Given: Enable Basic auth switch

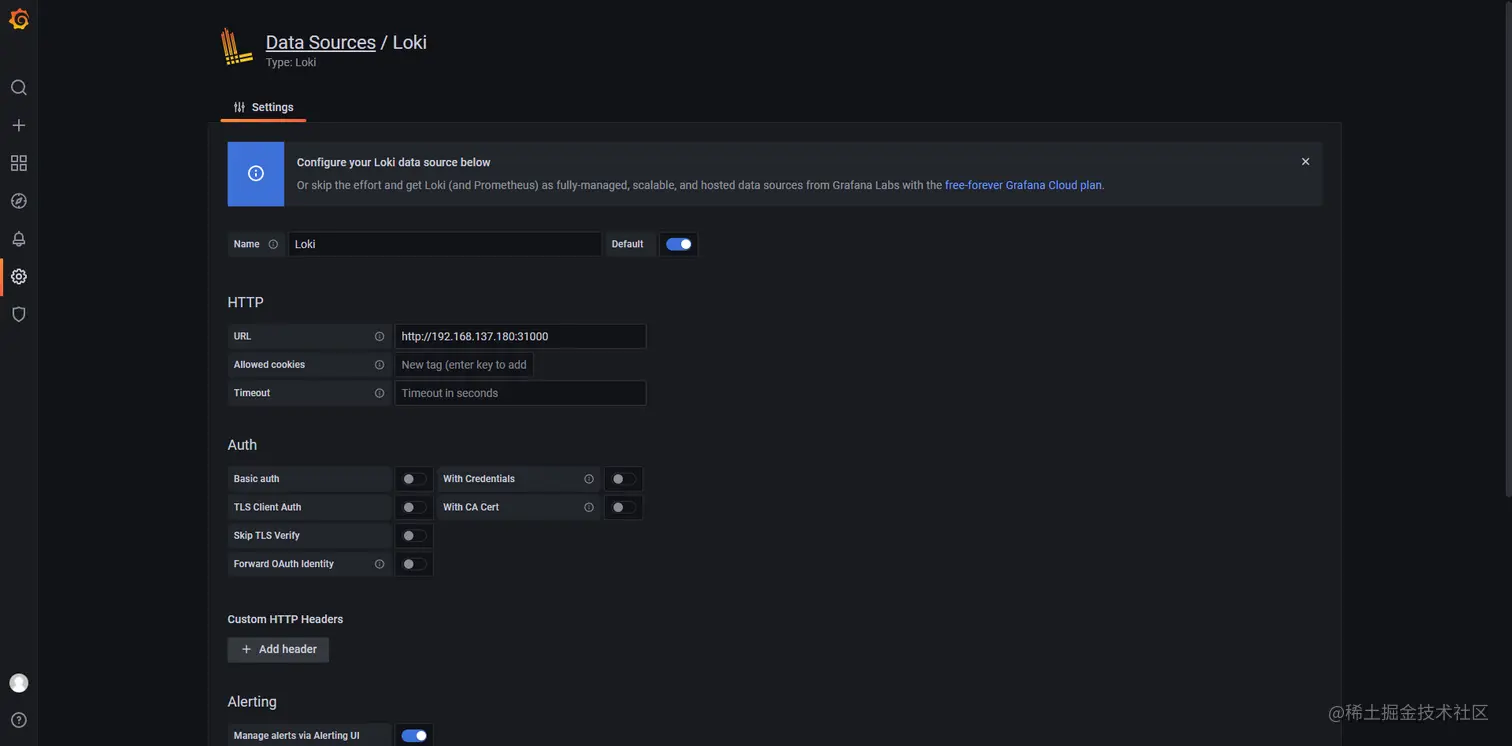Looking at the screenshot, I should tap(414, 479).
